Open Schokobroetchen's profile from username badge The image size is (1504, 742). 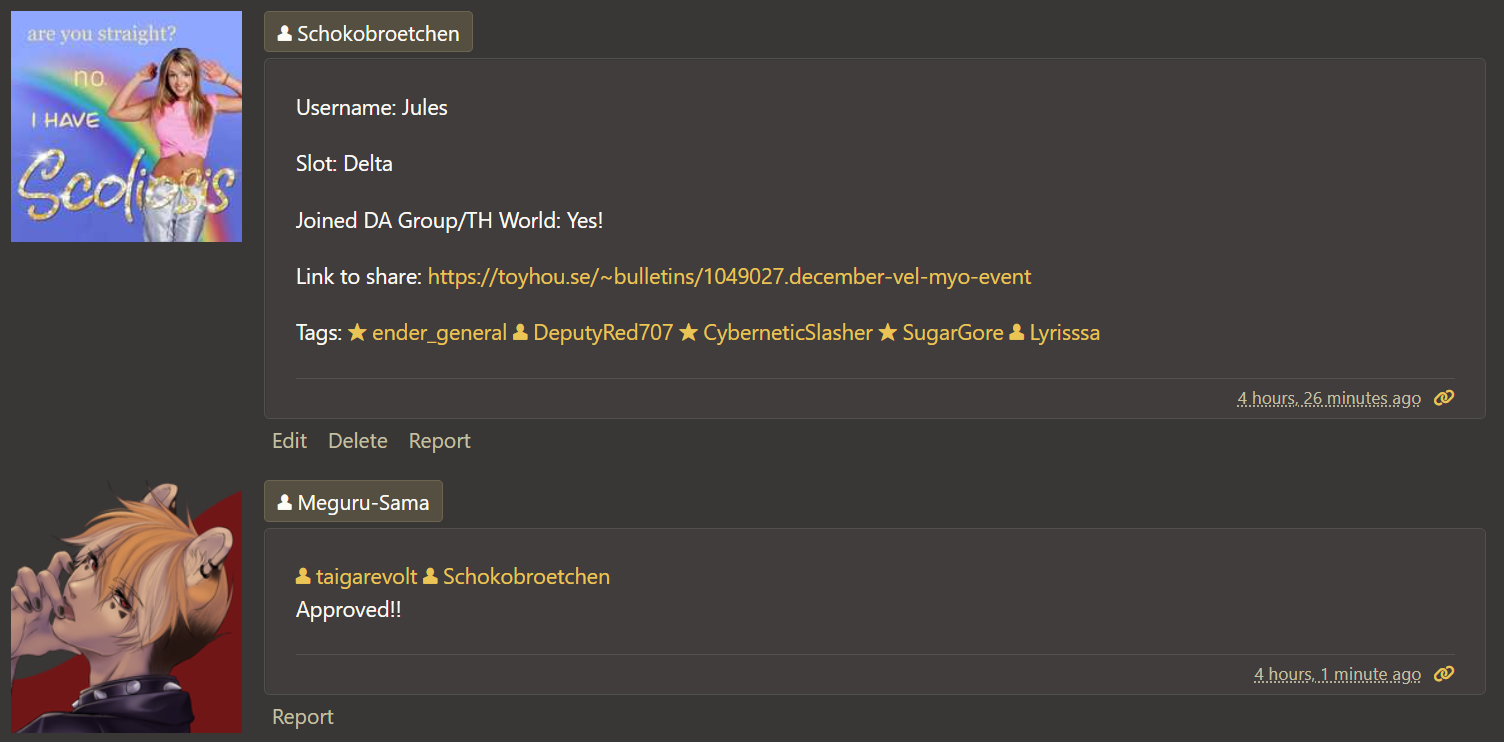coord(368,33)
